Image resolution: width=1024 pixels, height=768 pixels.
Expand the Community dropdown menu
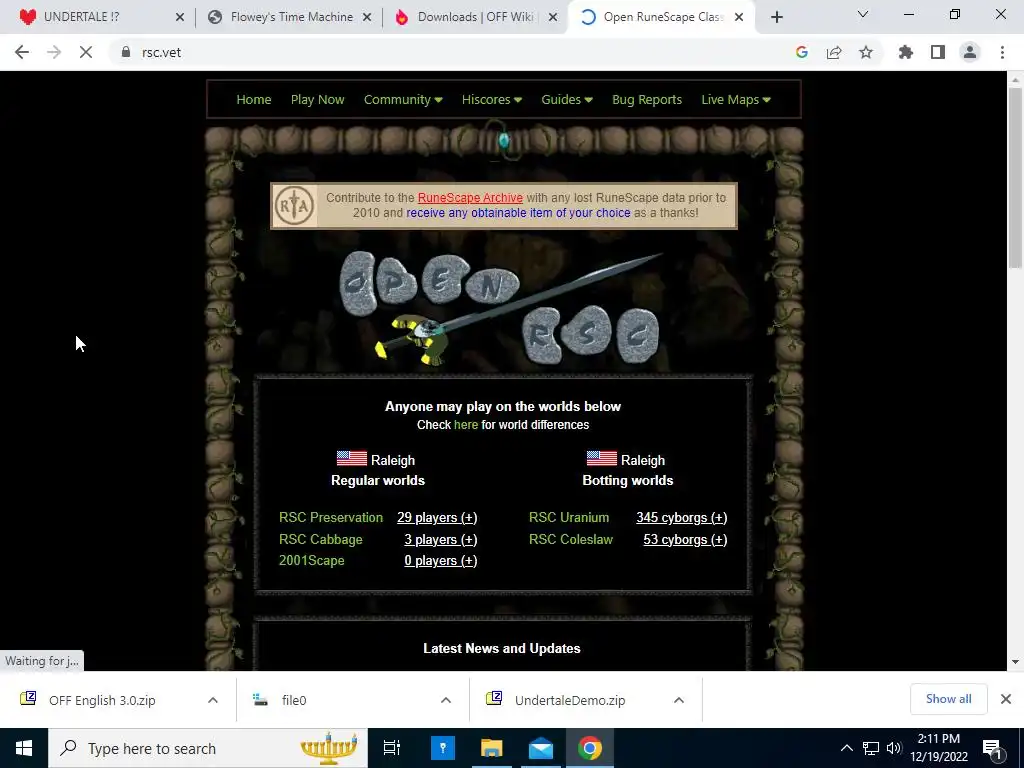click(x=403, y=99)
